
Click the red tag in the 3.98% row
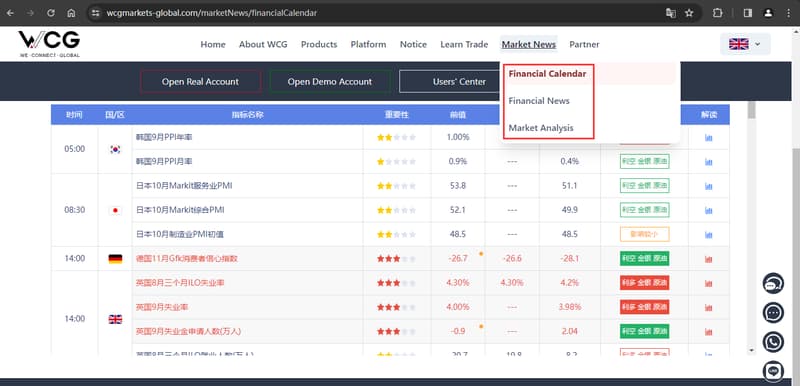644,307
